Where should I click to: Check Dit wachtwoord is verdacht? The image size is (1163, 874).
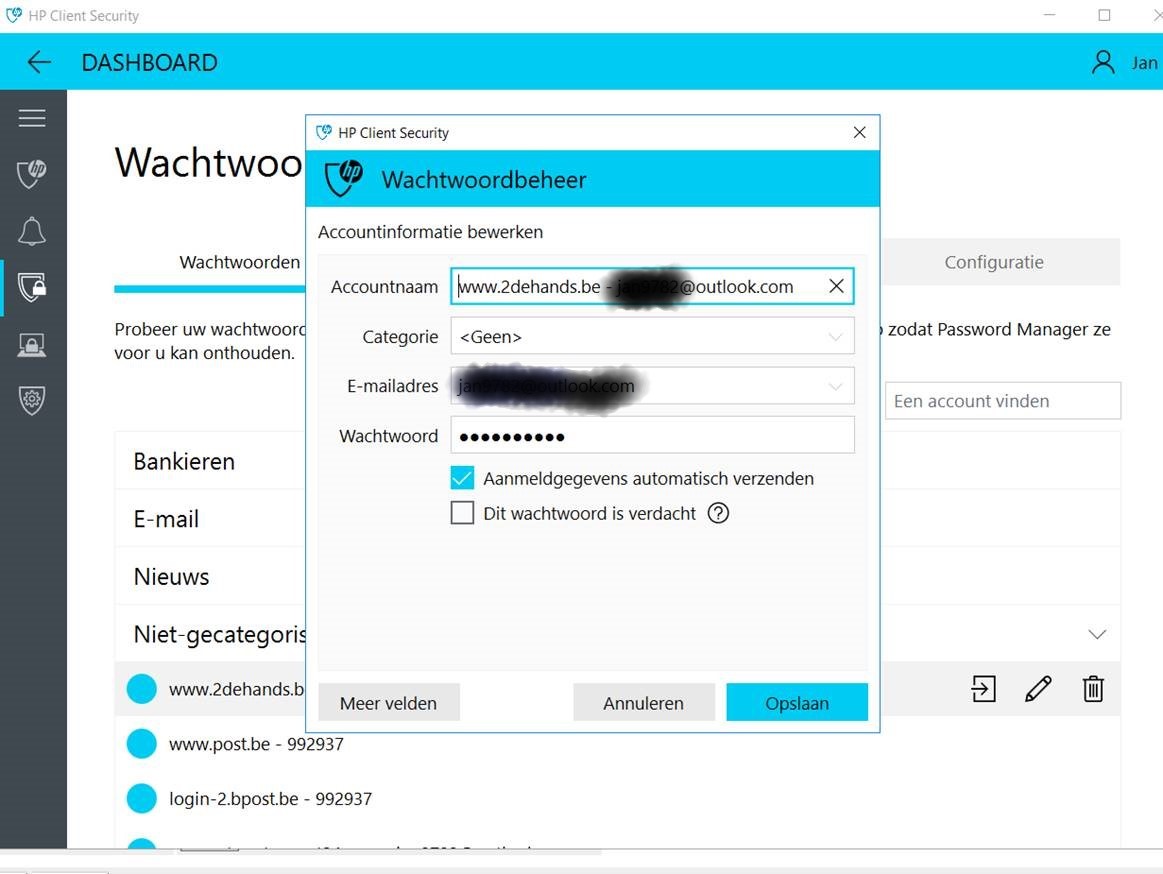click(x=462, y=512)
